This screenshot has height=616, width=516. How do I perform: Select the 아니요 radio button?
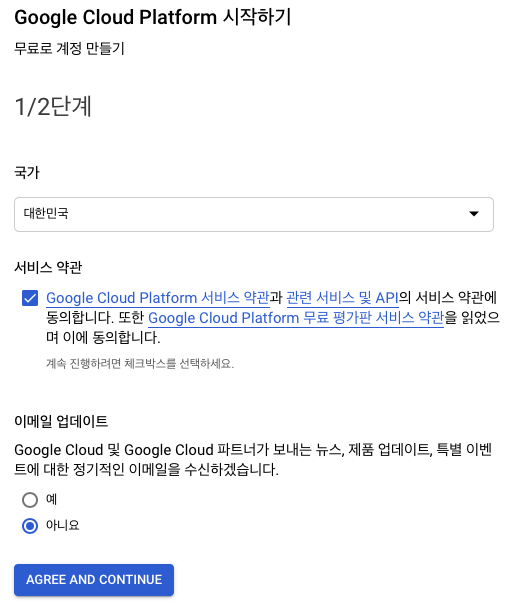30,526
